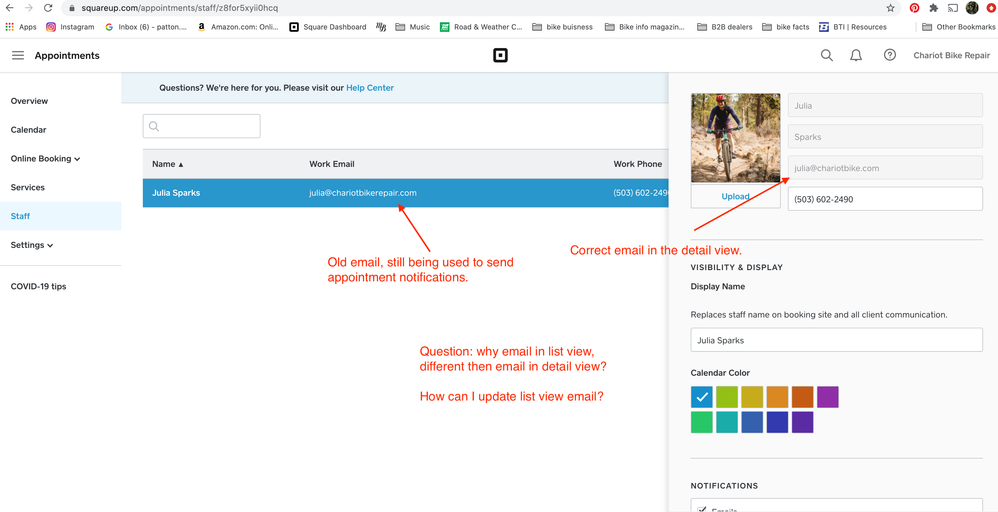This screenshot has width=998, height=512.
Task: Click the Upload button under the staff photo
Action: [735, 196]
